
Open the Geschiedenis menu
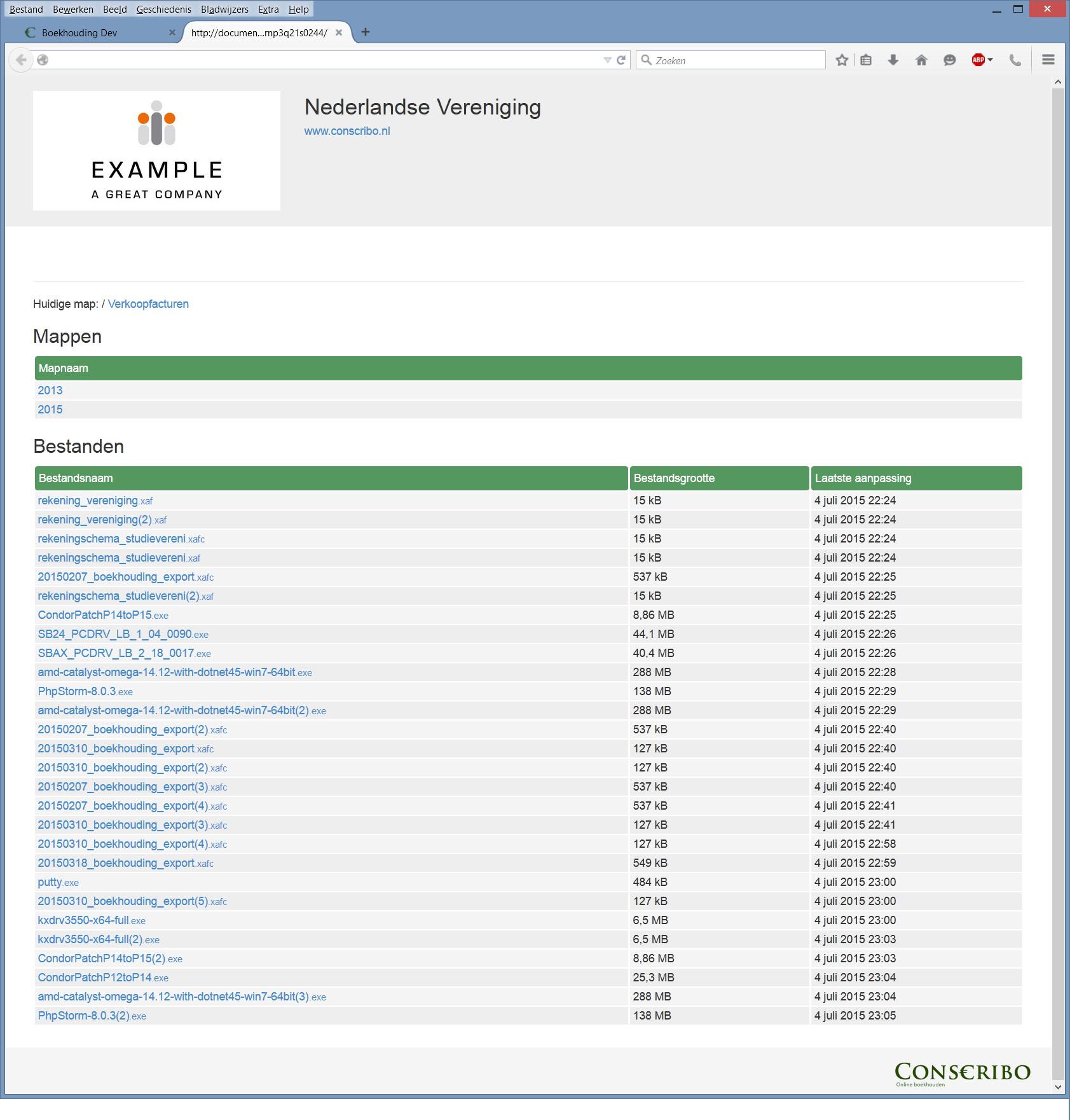[x=163, y=9]
